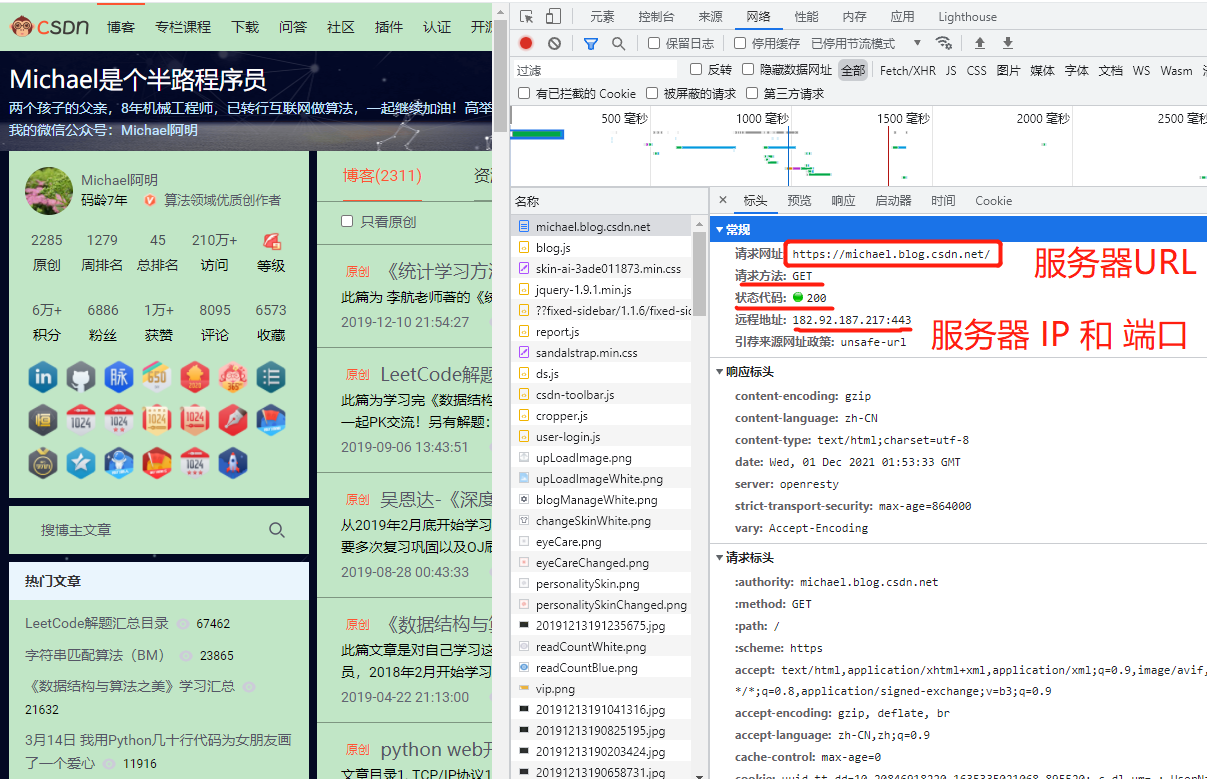The width and height of the screenshot is (1207, 779).
Task: Check the 第三方请求 checkbox
Action: pyautogui.click(x=752, y=93)
